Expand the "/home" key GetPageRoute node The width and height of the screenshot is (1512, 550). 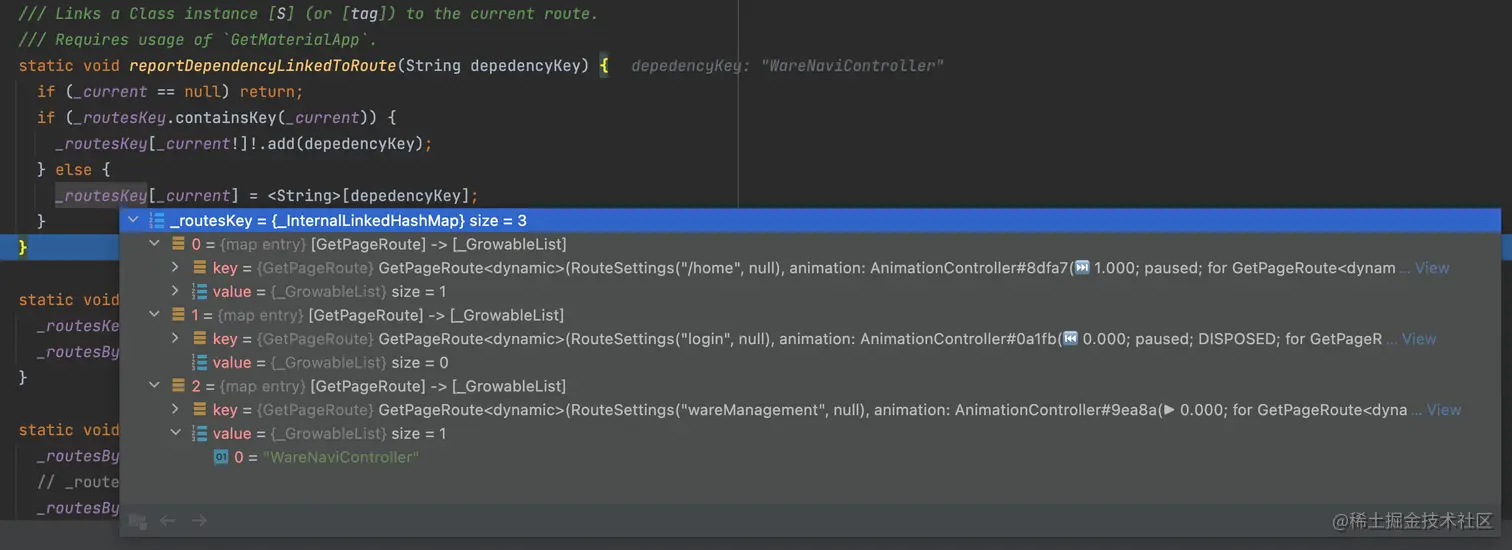point(175,268)
